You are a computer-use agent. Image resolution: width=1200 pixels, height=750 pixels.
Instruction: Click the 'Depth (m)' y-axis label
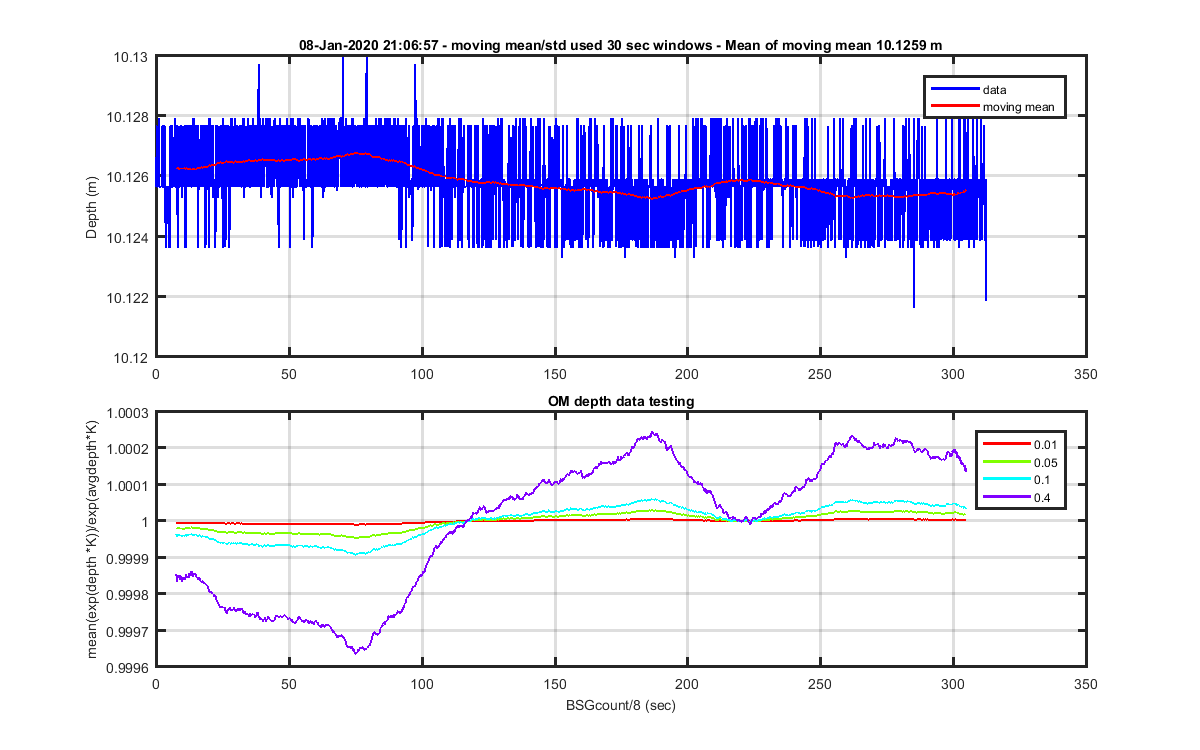pyautogui.click(x=91, y=207)
